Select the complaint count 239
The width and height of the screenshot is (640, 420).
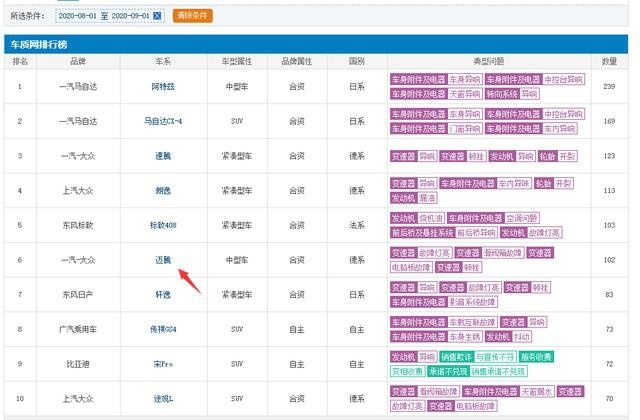click(x=609, y=87)
